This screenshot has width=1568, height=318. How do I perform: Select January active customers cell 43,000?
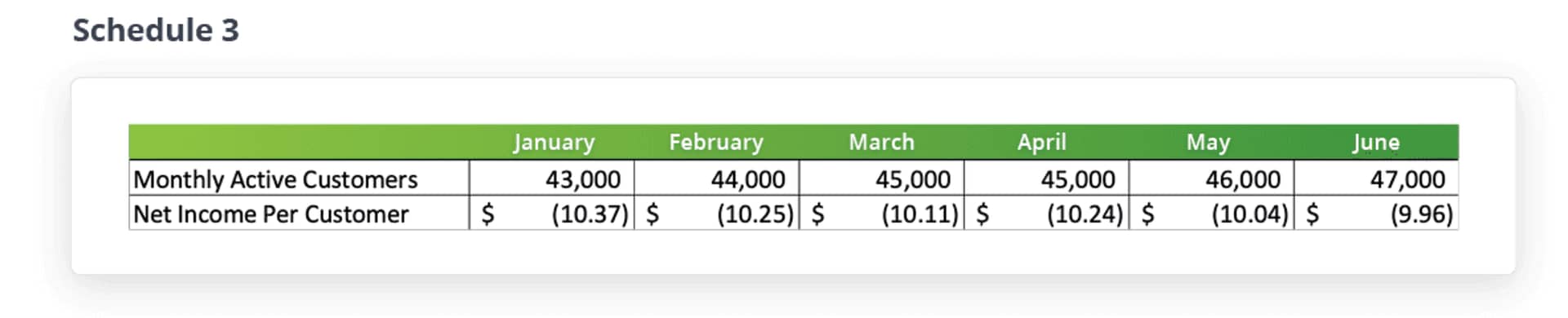552,178
